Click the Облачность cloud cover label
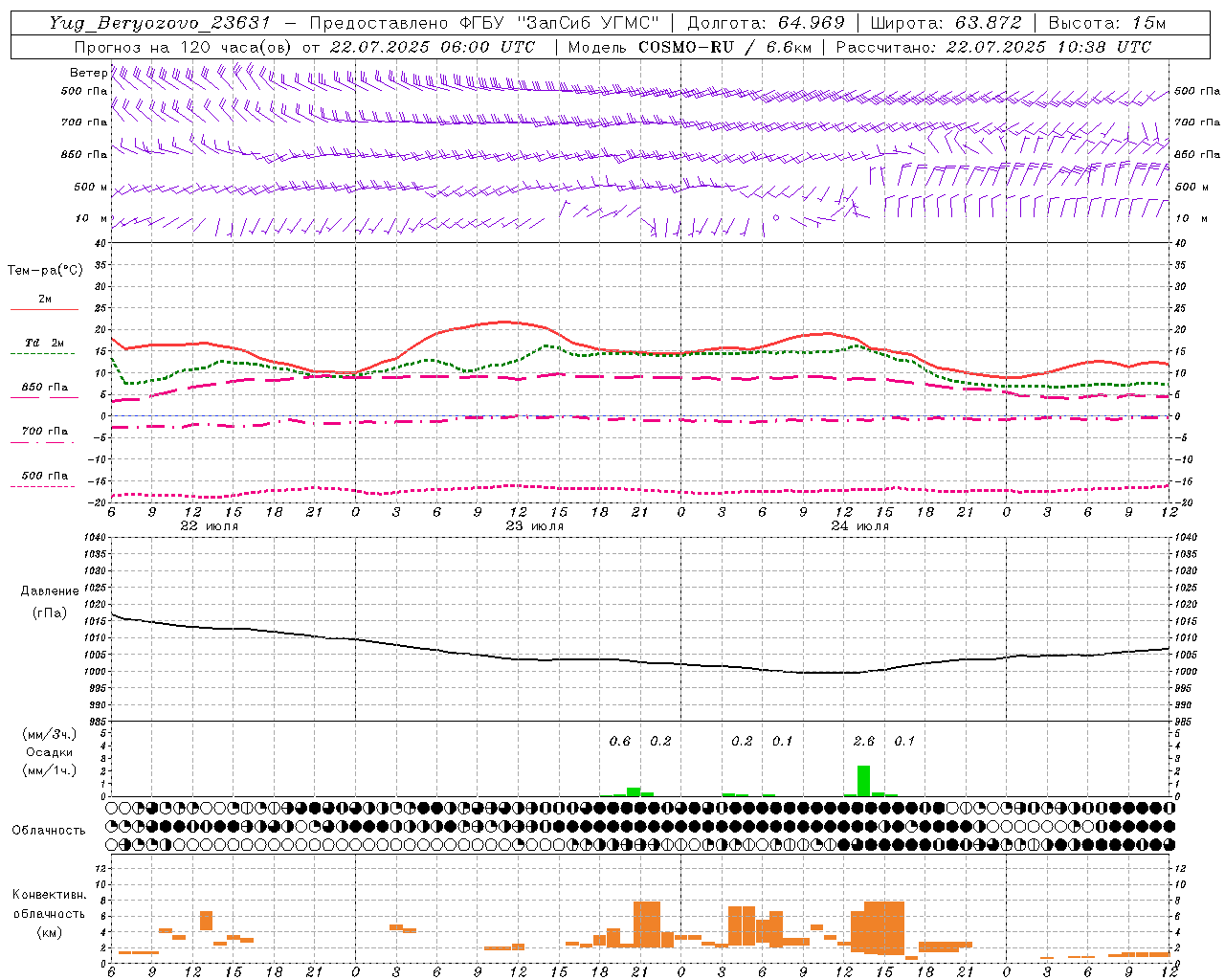The width and height of the screenshot is (1225, 980). tap(49, 830)
